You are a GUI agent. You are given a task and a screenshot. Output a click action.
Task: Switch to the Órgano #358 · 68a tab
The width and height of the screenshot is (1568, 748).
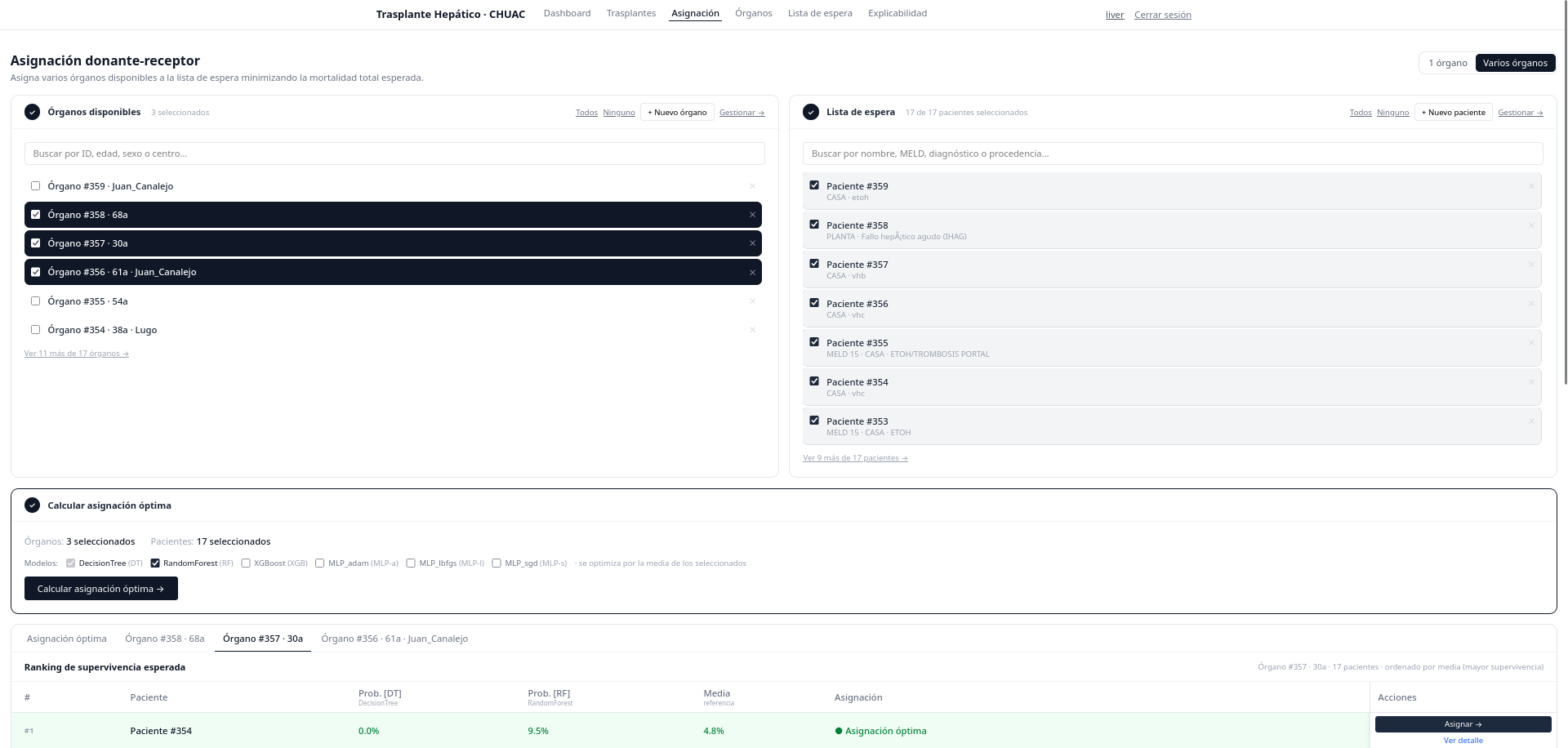coord(164,639)
